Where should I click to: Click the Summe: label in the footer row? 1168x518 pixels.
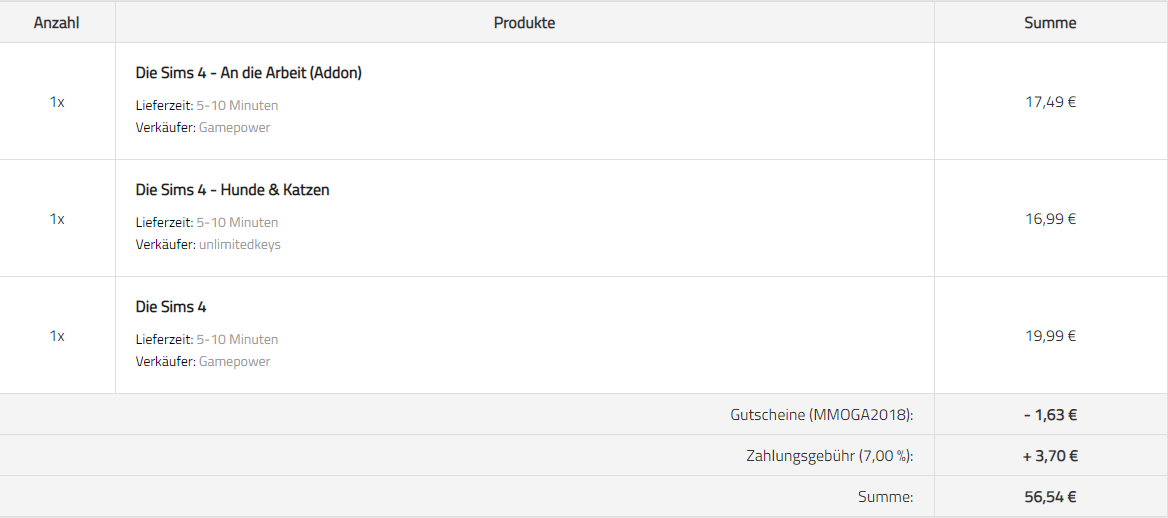pyautogui.click(x=886, y=497)
